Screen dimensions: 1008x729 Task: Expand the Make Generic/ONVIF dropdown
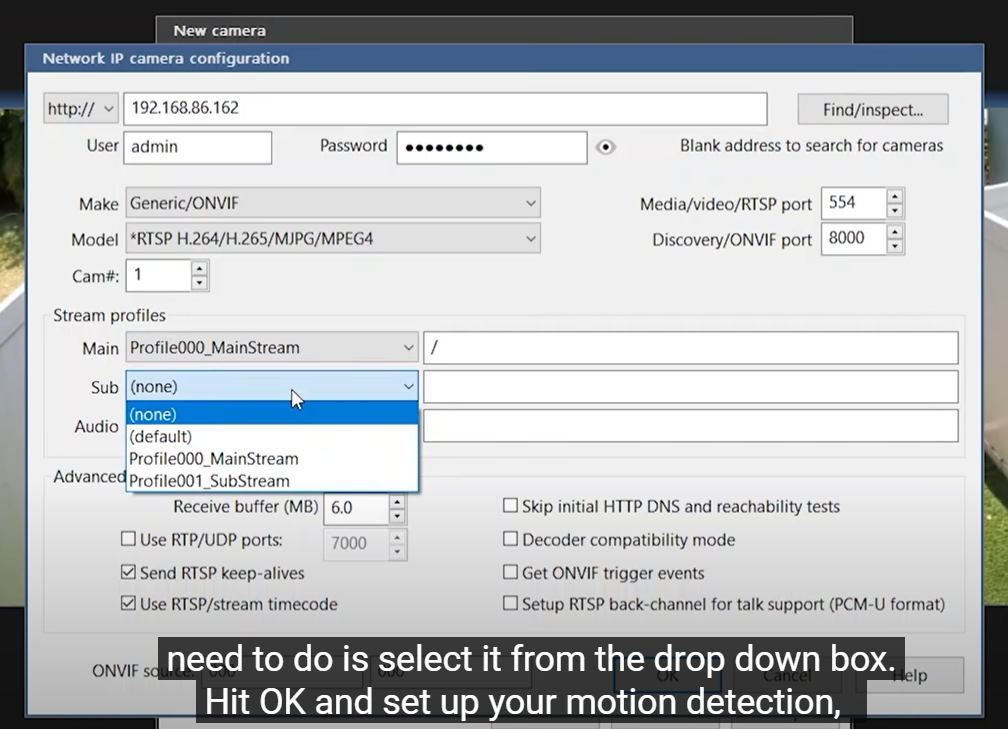point(332,203)
